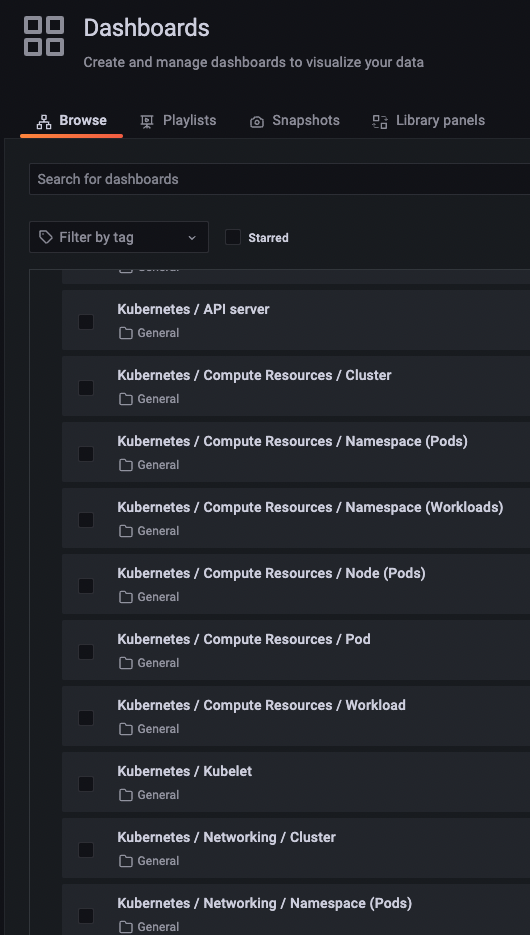Viewport: 530px width, 935px height.
Task: Open the Filter by tag dropdown
Action: (119, 237)
